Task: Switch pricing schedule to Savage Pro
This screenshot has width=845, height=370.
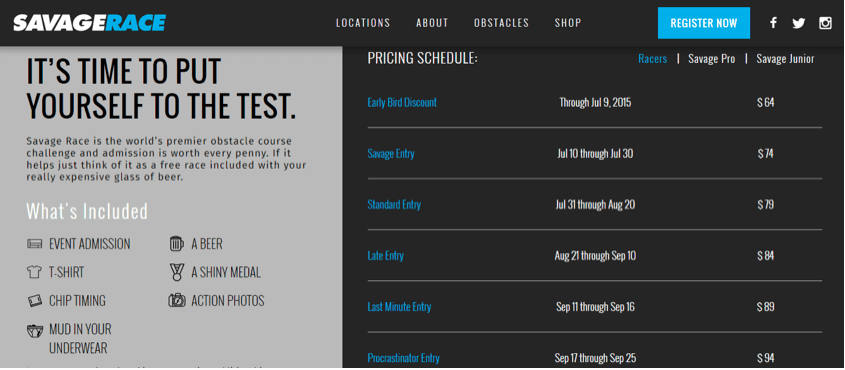Action: [x=711, y=59]
